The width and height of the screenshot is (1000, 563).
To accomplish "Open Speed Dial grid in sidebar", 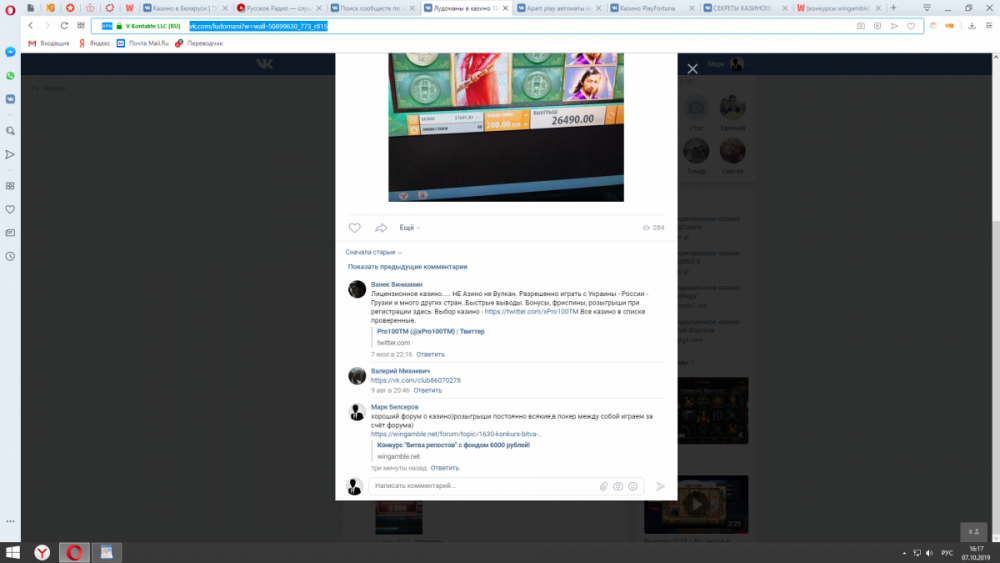I will click(10, 186).
